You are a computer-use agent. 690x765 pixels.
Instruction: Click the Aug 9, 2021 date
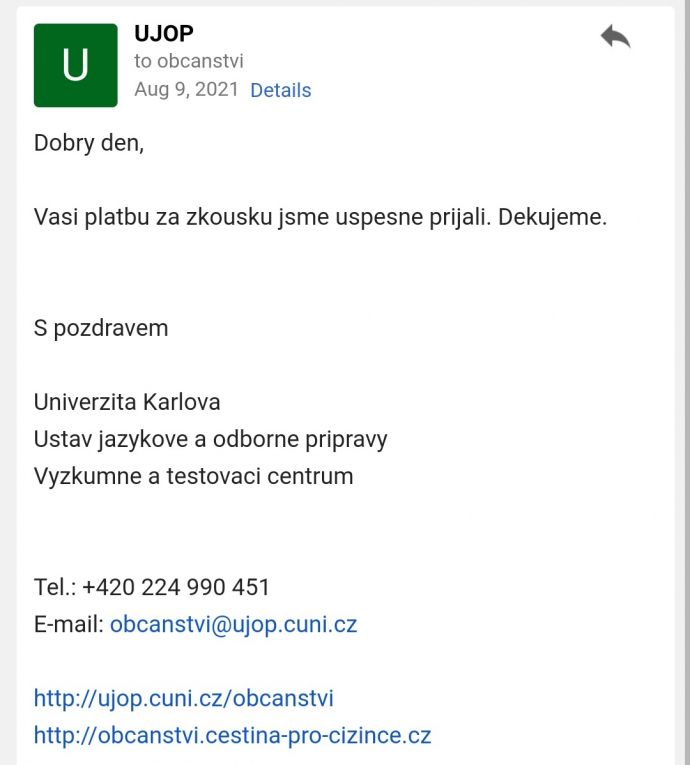[x=187, y=89]
